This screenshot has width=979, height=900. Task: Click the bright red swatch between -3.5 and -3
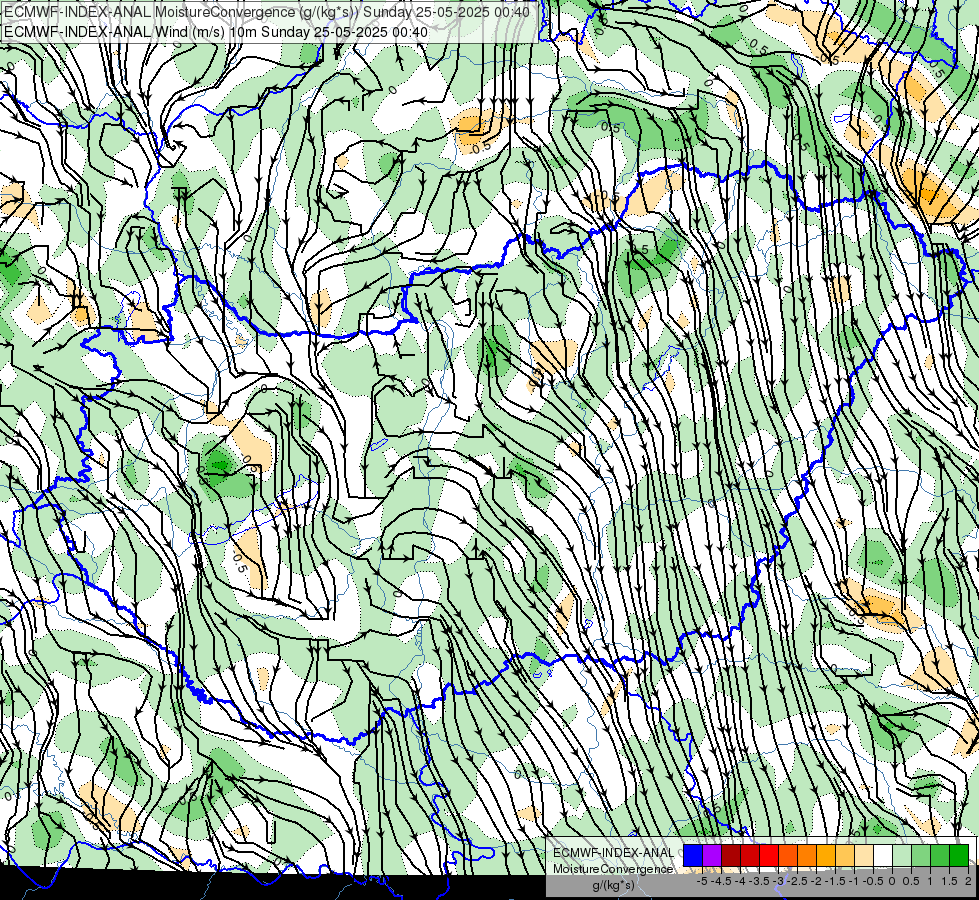[x=769, y=855]
